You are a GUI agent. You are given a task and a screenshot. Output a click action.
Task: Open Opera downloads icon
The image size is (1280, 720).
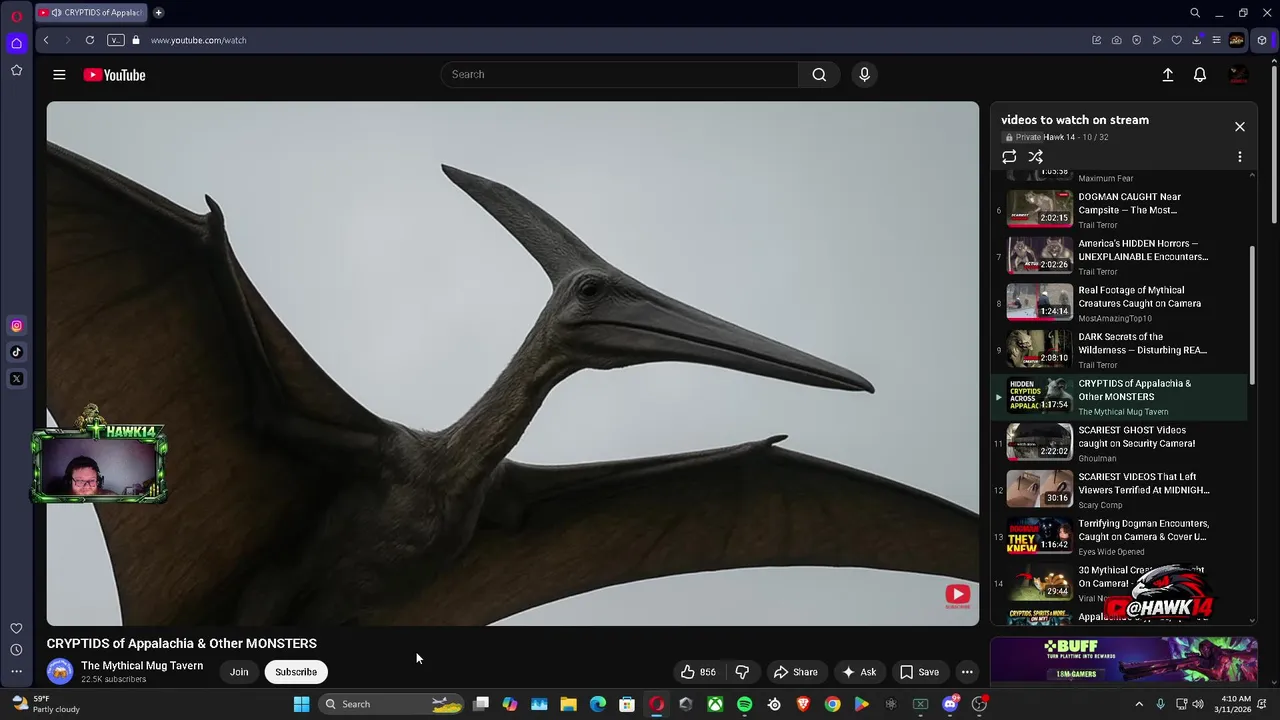[1197, 40]
